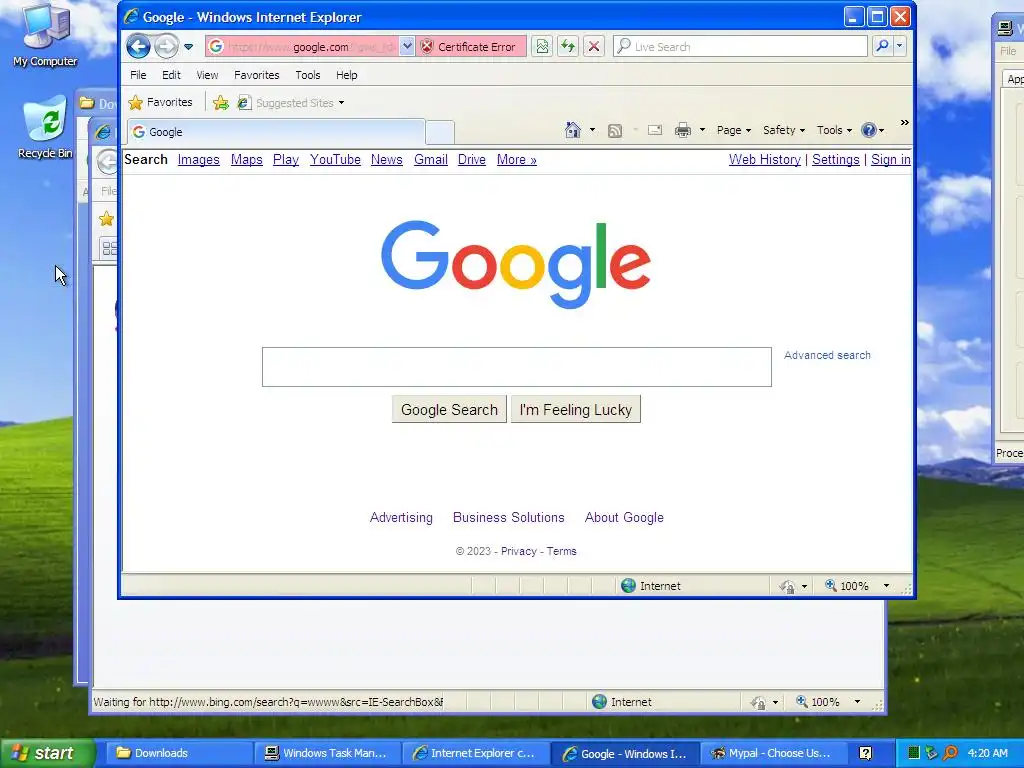
Task: Click the help question mark taskbar icon
Action: pyautogui.click(x=865, y=754)
